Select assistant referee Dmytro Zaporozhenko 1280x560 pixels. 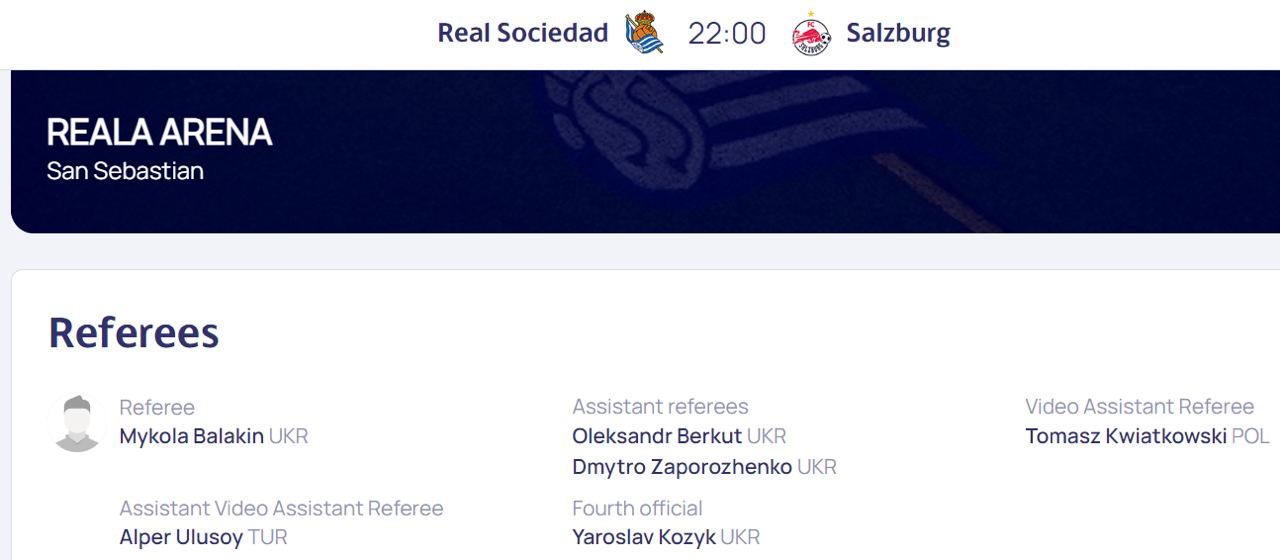(x=682, y=467)
